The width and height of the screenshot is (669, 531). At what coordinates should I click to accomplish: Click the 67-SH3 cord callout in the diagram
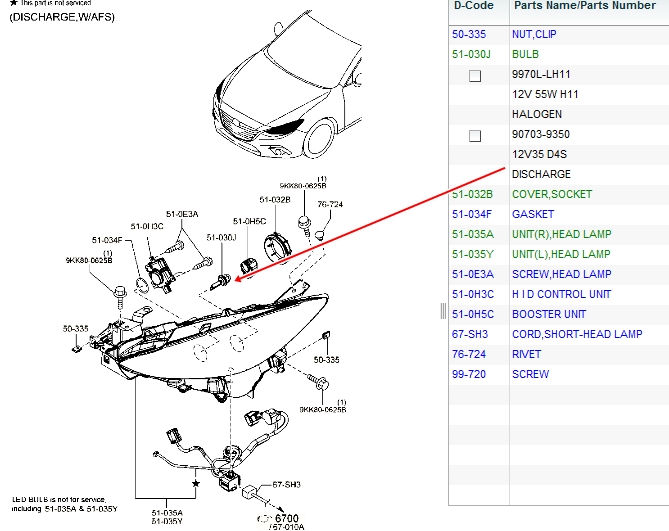(287, 484)
